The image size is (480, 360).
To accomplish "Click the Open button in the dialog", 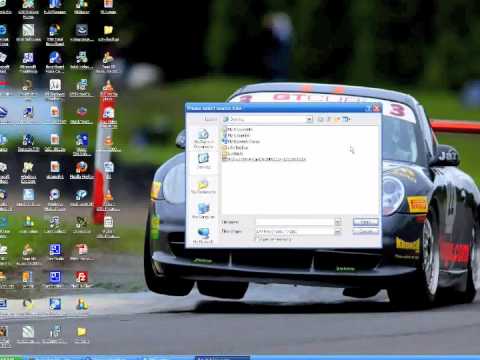I will (365, 222).
